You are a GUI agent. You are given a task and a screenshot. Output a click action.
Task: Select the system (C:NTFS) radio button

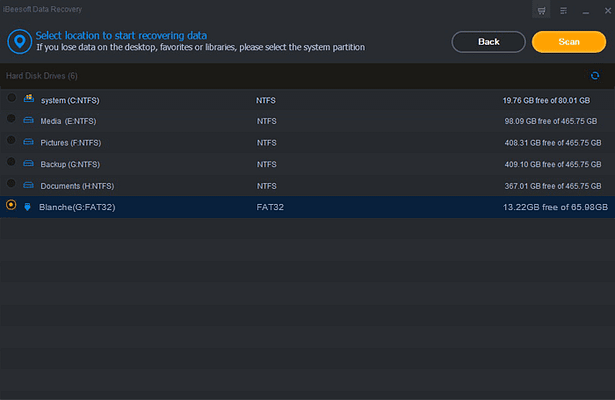11,98
